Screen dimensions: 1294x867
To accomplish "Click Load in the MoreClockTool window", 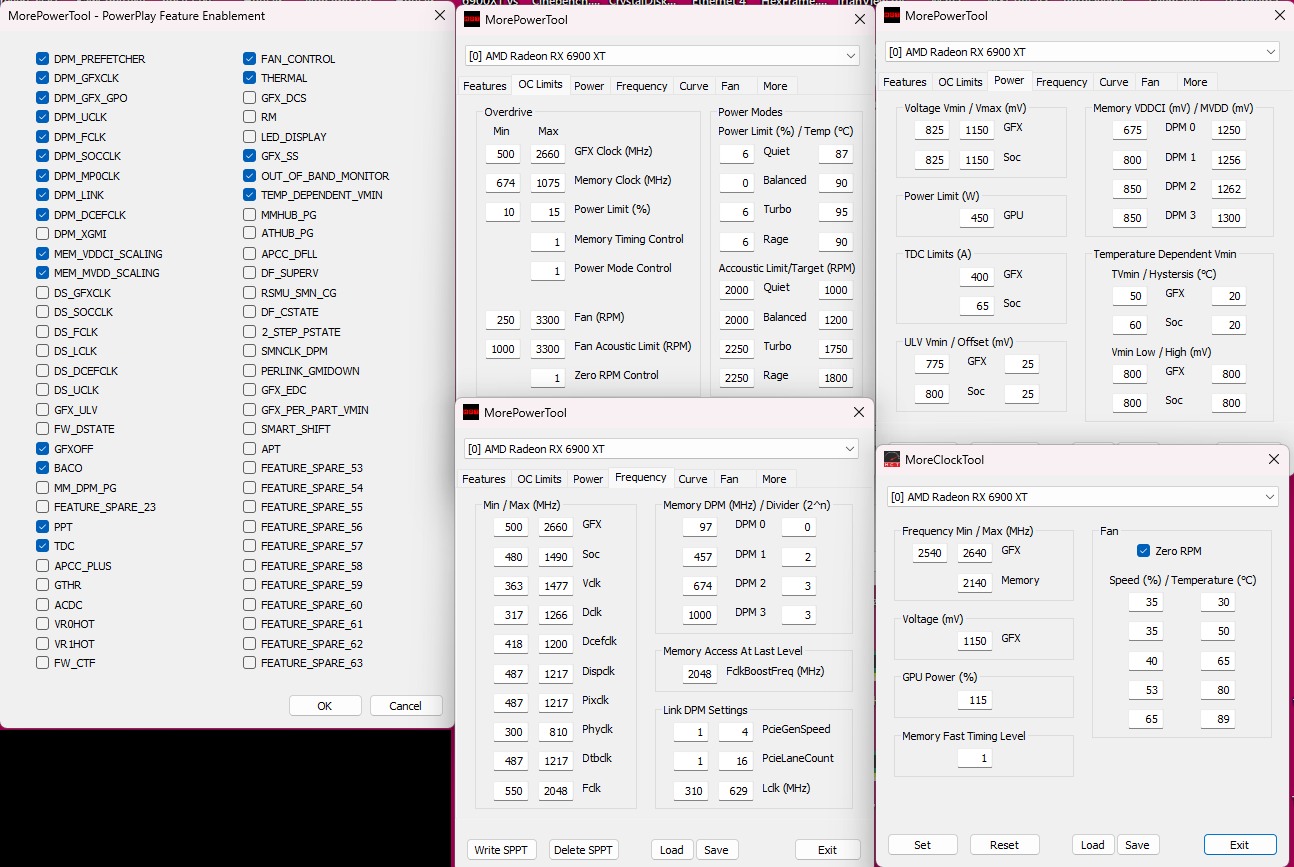I will coord(1093,845).
